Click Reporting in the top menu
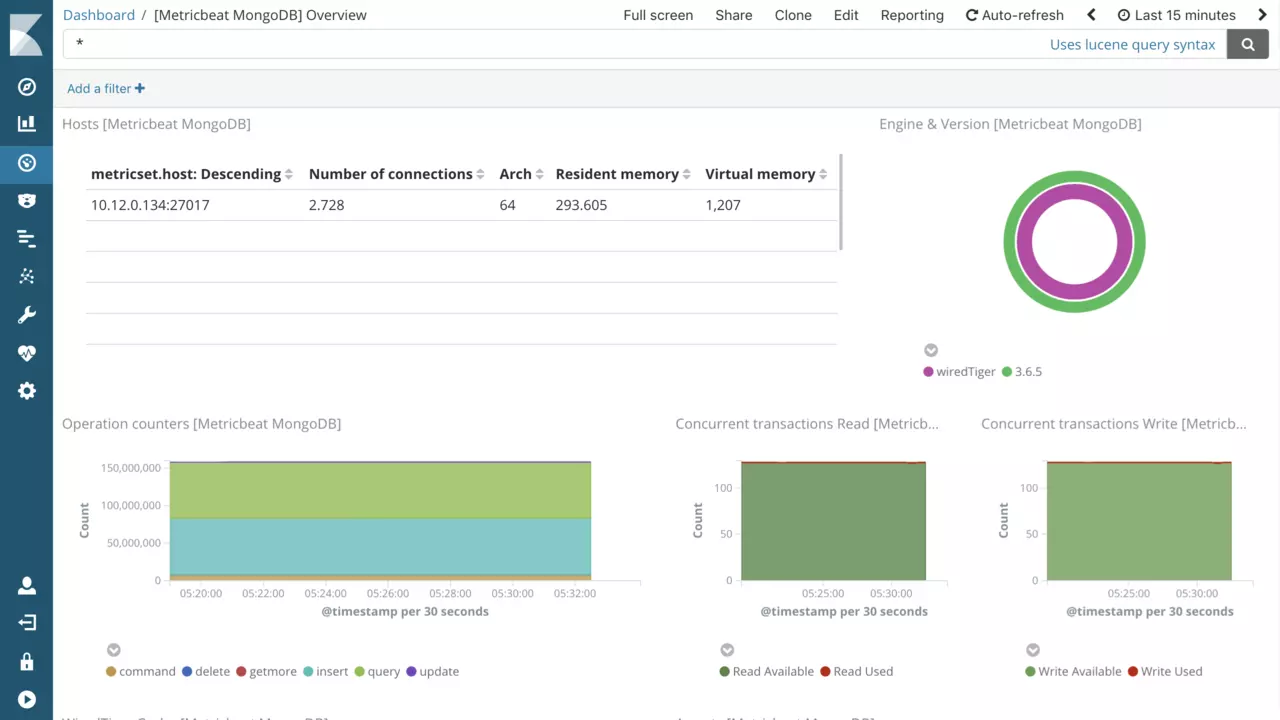Image resolution: width=1280 pixels, height=720 pixels. 911,15
